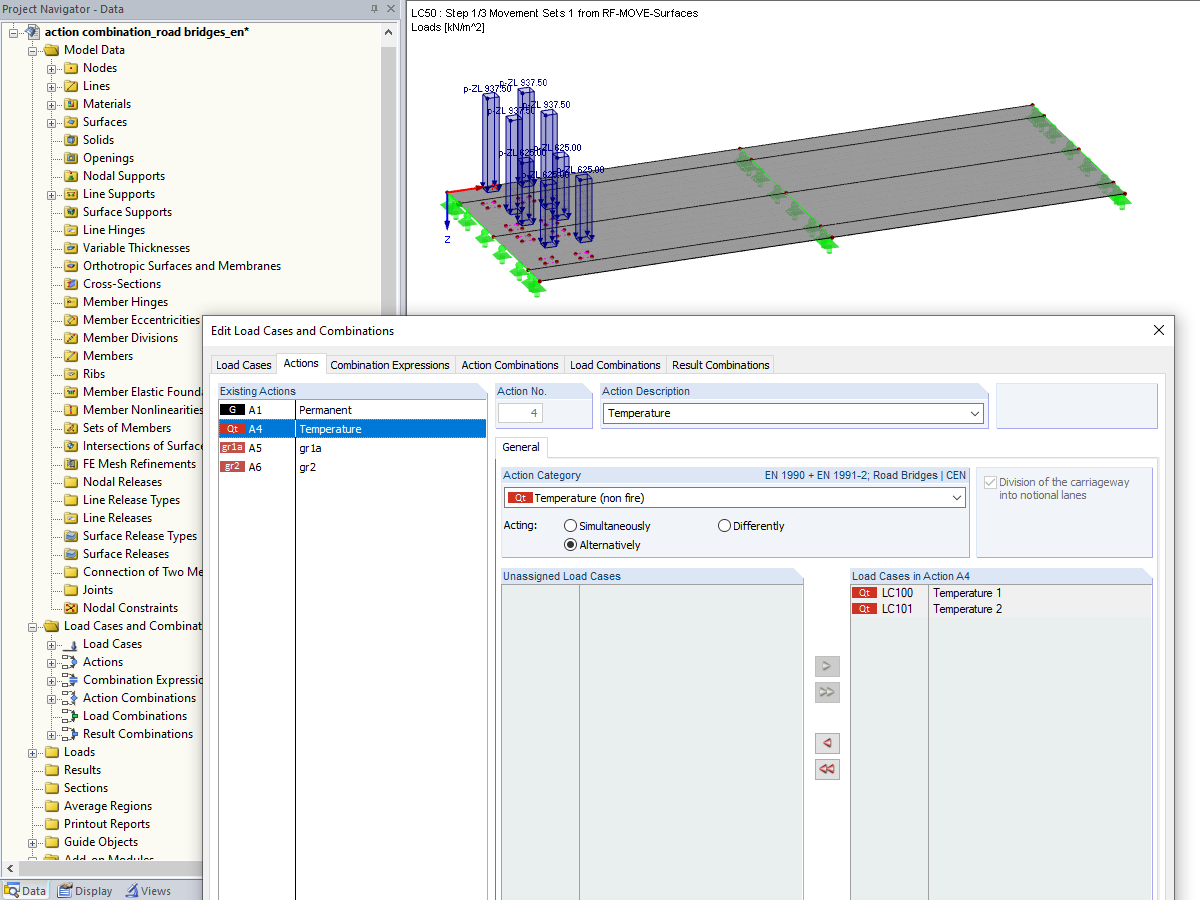Open the Action Description dropdown
The width and height of the screenshot is (1200, 900).
tap(975, 413)
